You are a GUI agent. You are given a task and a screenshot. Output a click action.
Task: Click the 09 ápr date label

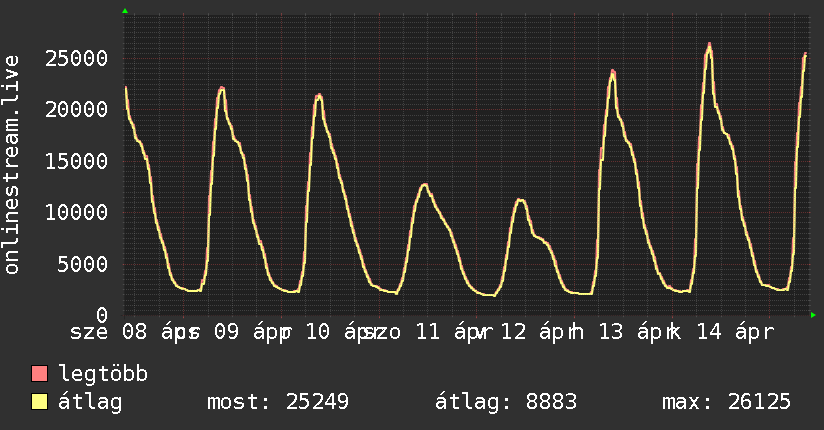coord(253,332)
